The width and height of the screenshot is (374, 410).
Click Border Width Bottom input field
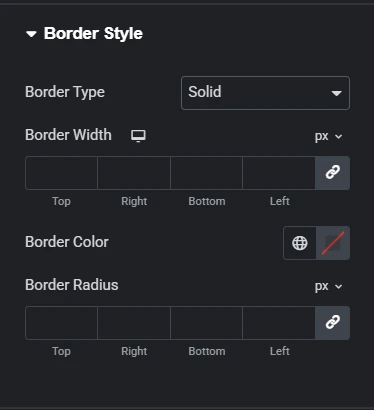[x=206, y=173]
